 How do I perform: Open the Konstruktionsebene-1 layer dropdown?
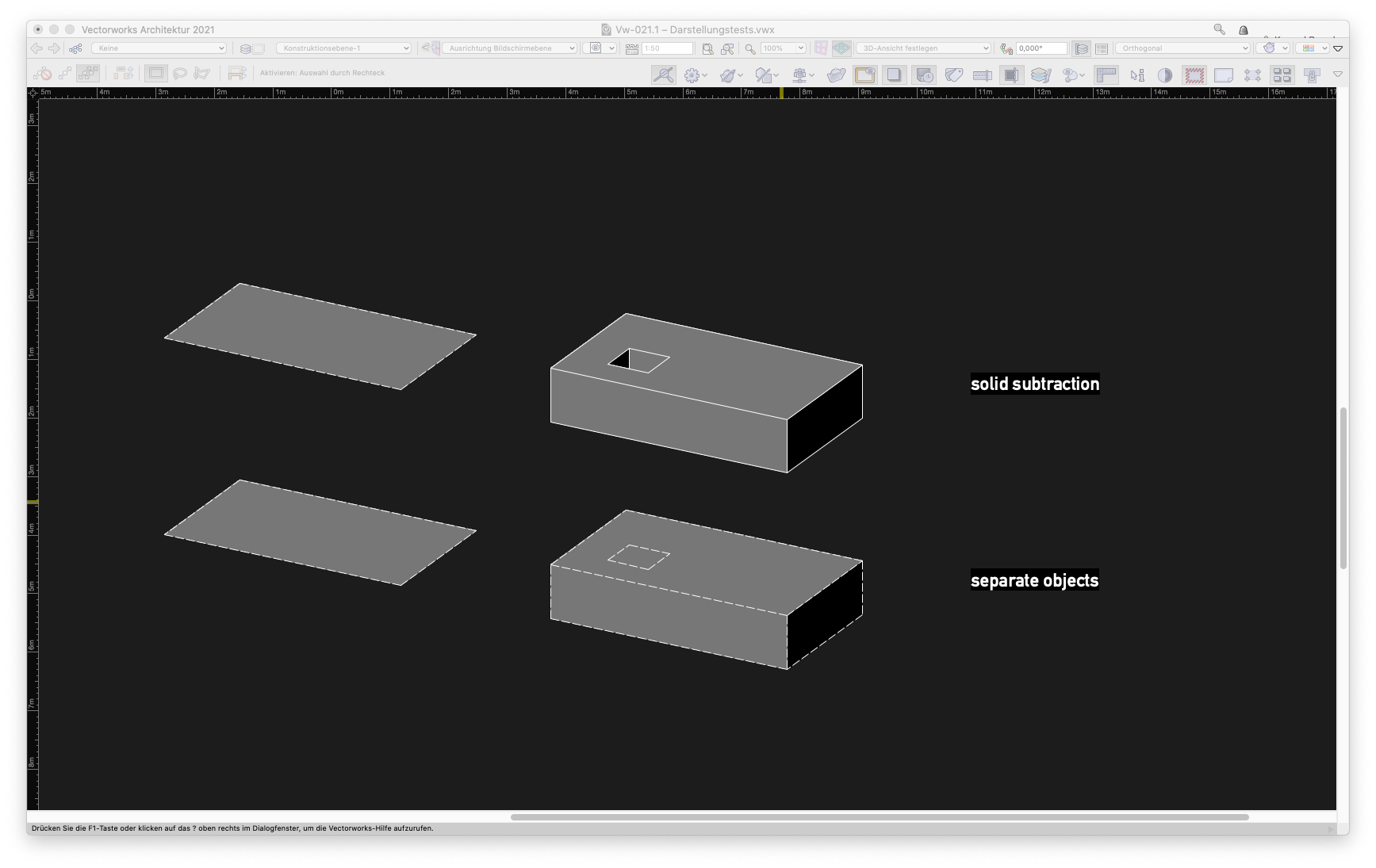point(343,48)
